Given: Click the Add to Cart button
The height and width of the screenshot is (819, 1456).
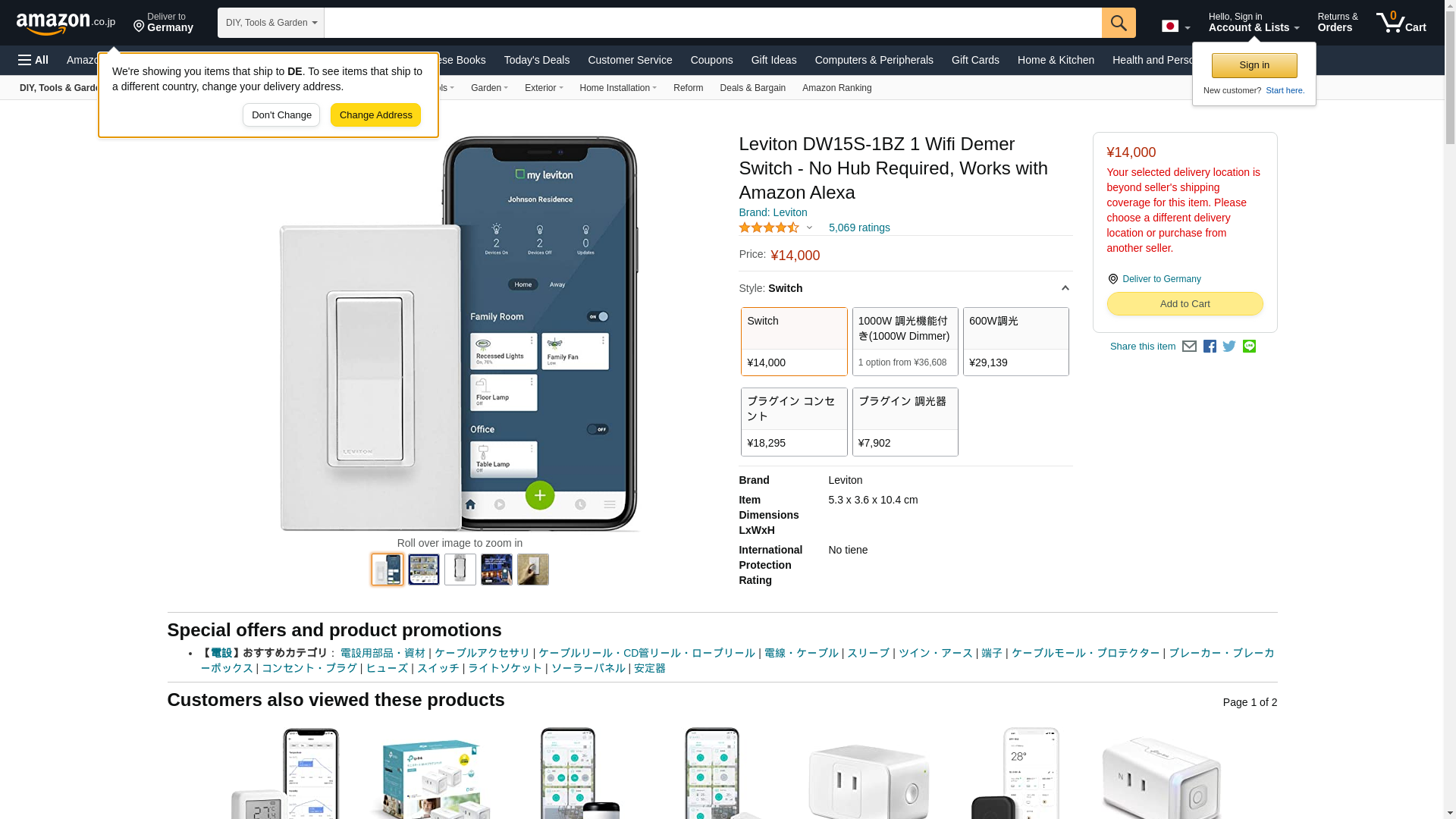Looking at the screenshot, I should point(1185,303).
